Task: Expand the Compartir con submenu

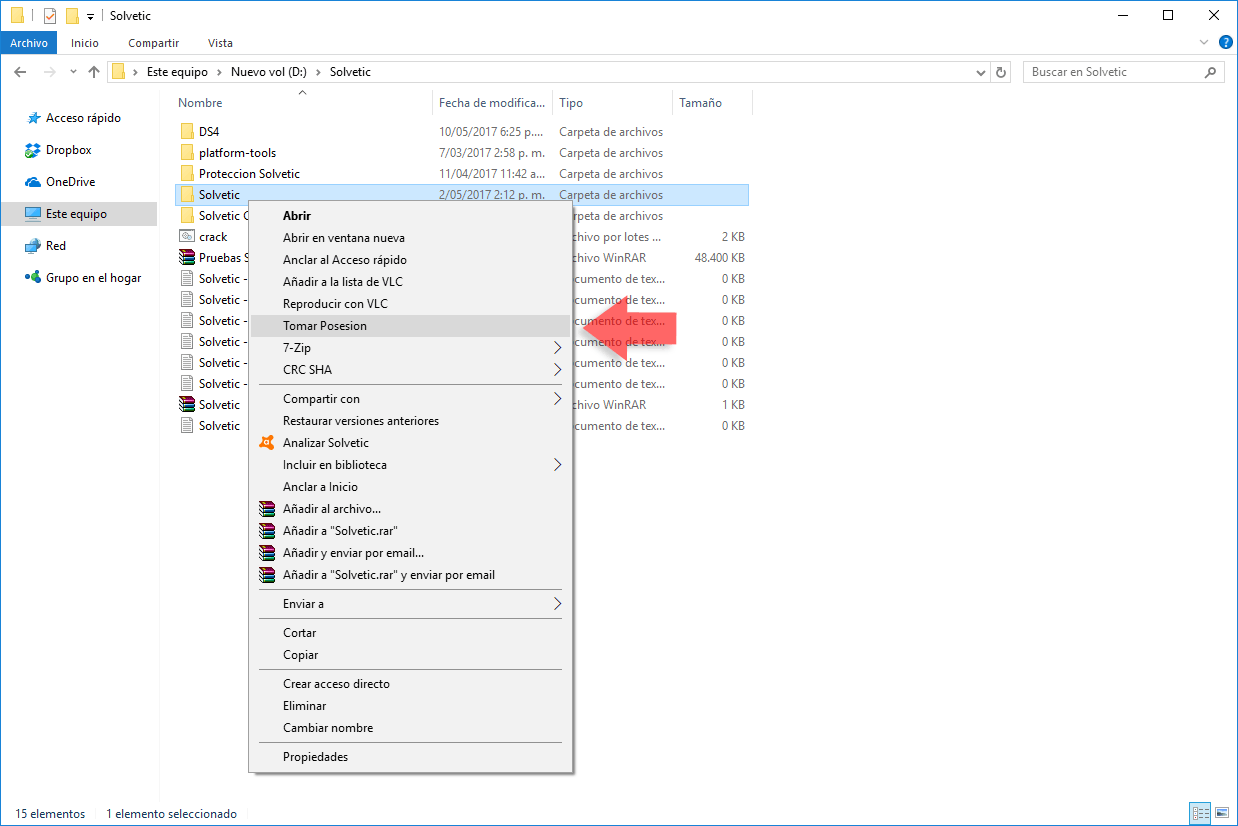Action: [x=410, y=399]
